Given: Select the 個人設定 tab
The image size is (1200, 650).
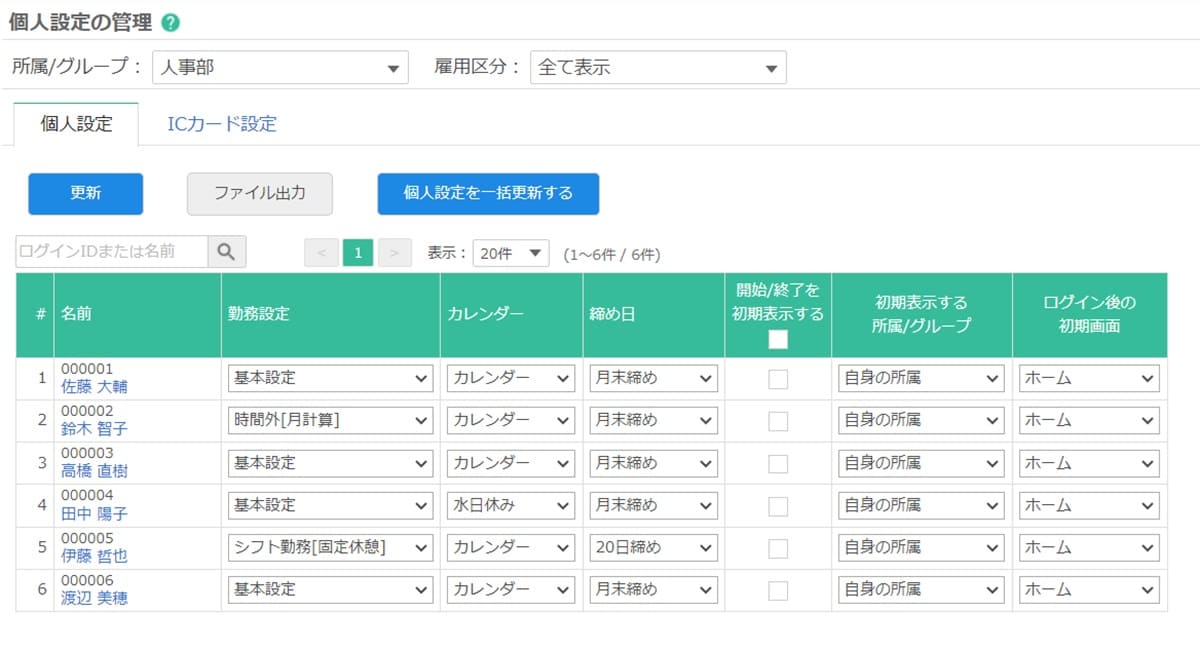Looking at the screenshot, I should tap(76, 124).
